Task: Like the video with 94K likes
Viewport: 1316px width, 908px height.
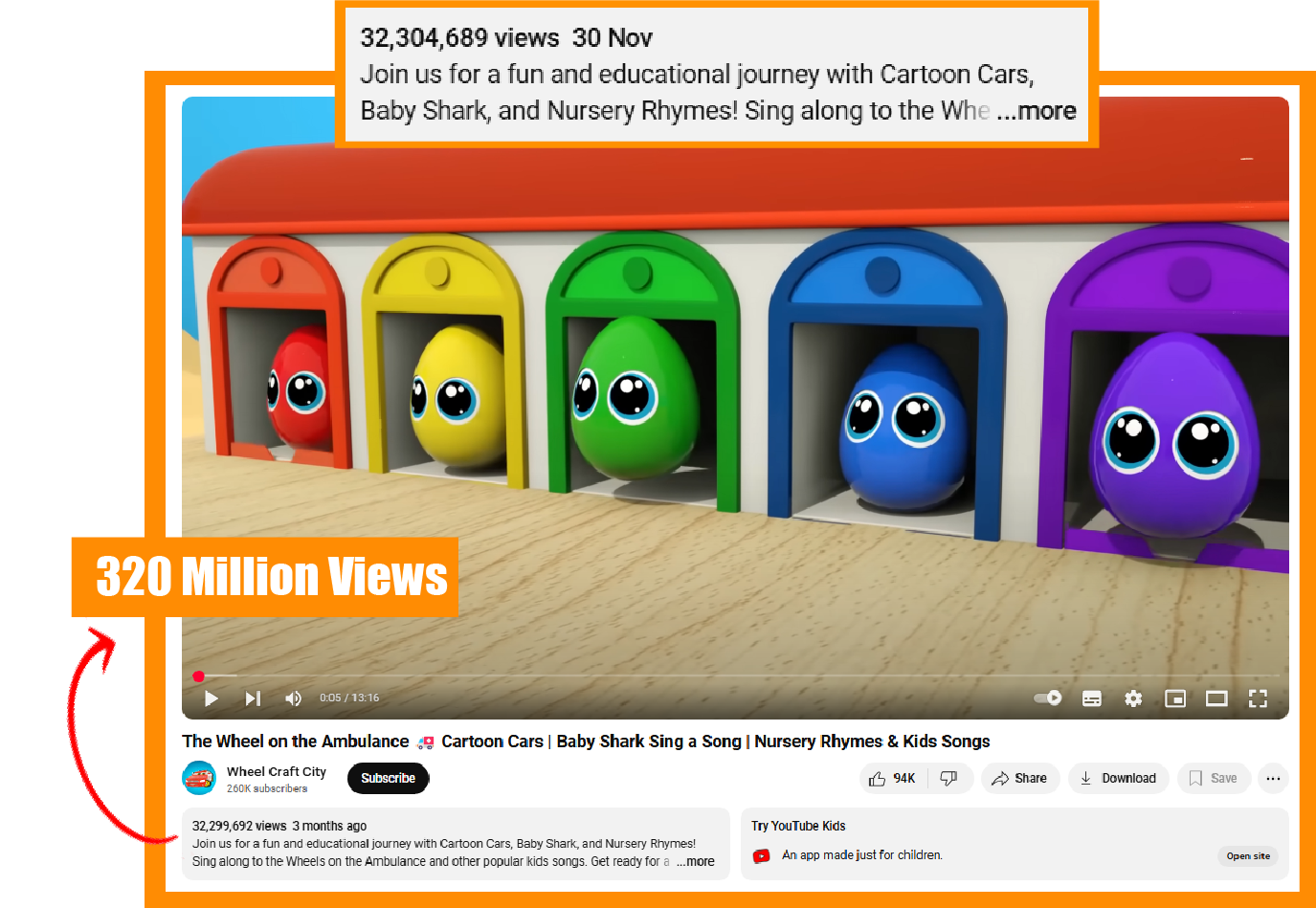Action: tap(892, 779)
